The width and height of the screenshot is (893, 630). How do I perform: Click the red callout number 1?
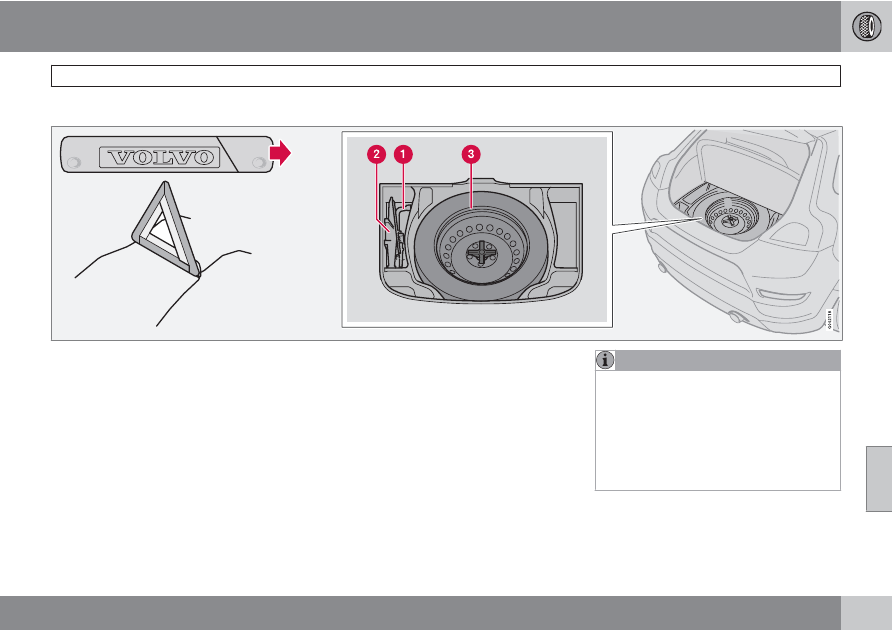(403, 154)
